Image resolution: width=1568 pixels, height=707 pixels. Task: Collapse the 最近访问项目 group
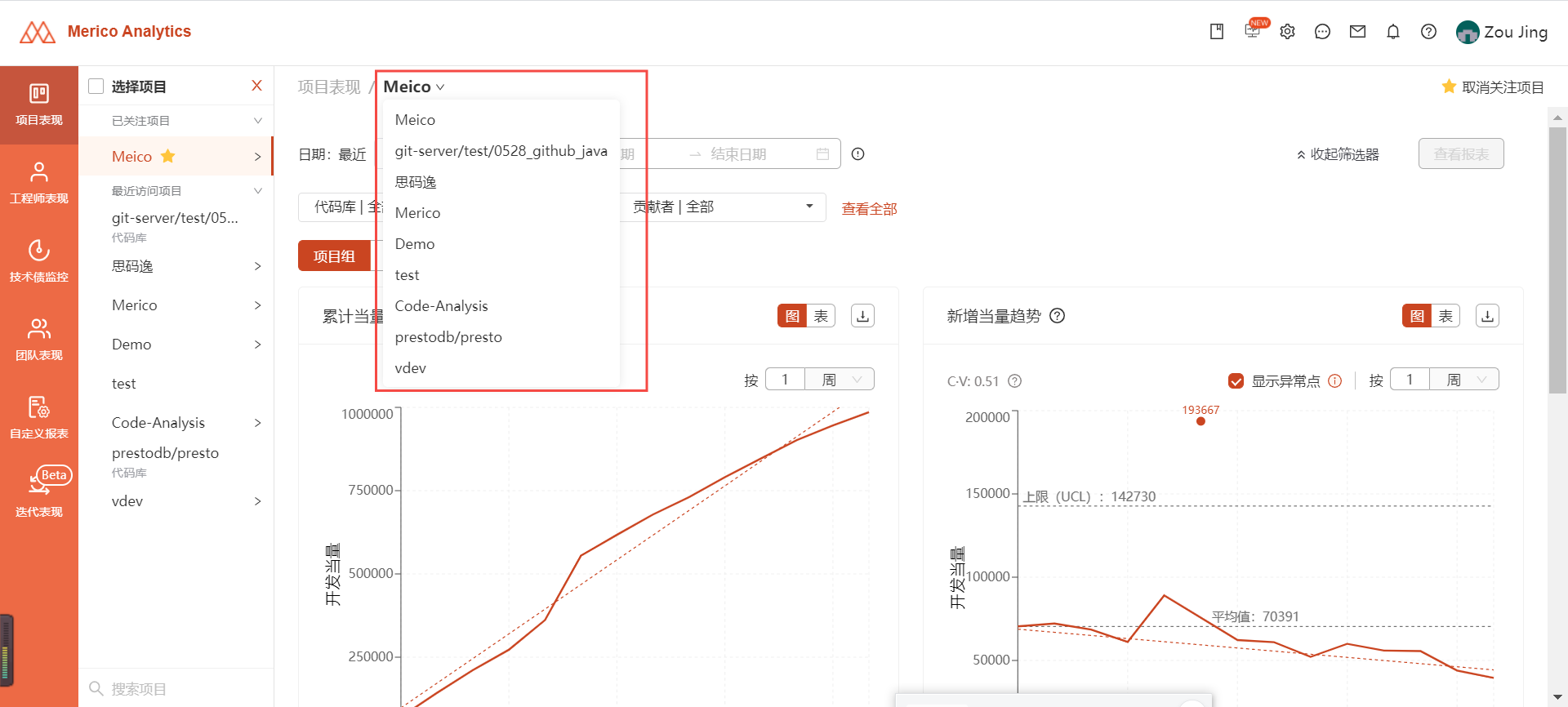258,191
